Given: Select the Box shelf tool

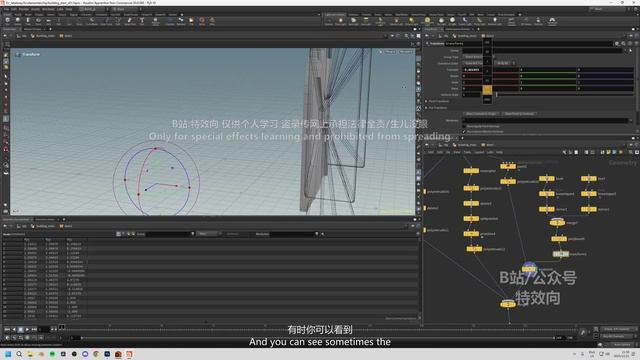Looking at the screenshot, I should coord(7,21).
